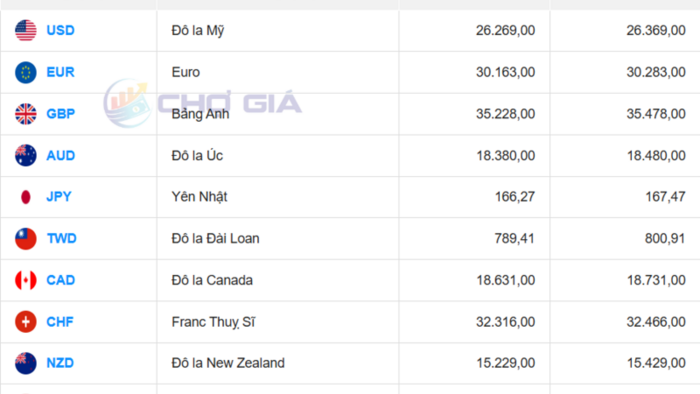This screenshot has height=394, width=700.
Task: Select the New Zealand flag icon
Action: (25, 363)
